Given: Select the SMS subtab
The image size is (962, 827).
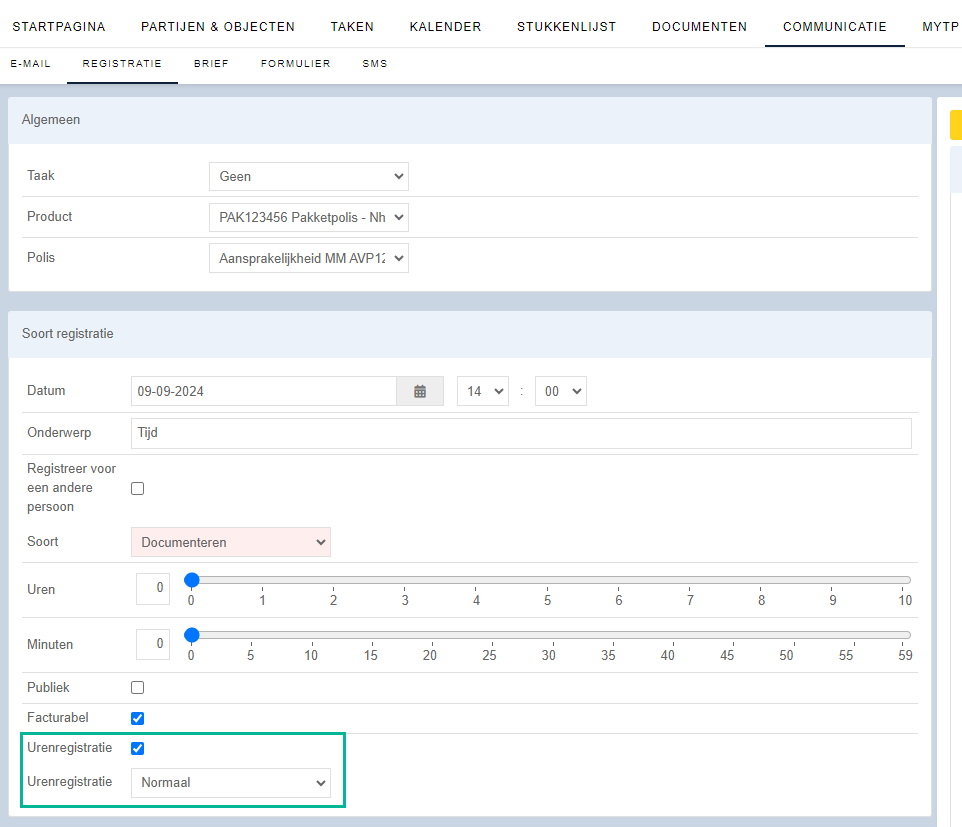Looking at the screenshot, I should tap(375, 64).
